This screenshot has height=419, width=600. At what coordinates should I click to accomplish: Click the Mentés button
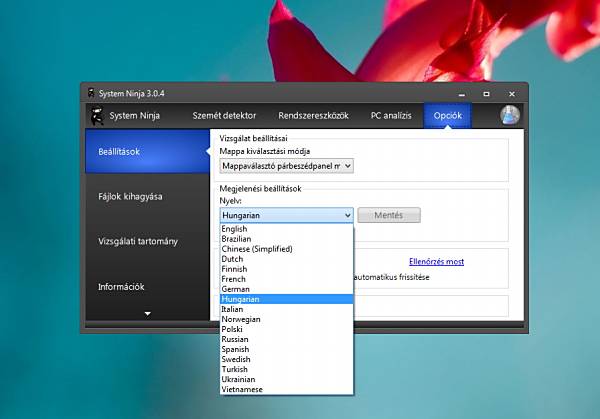[389, 215]
